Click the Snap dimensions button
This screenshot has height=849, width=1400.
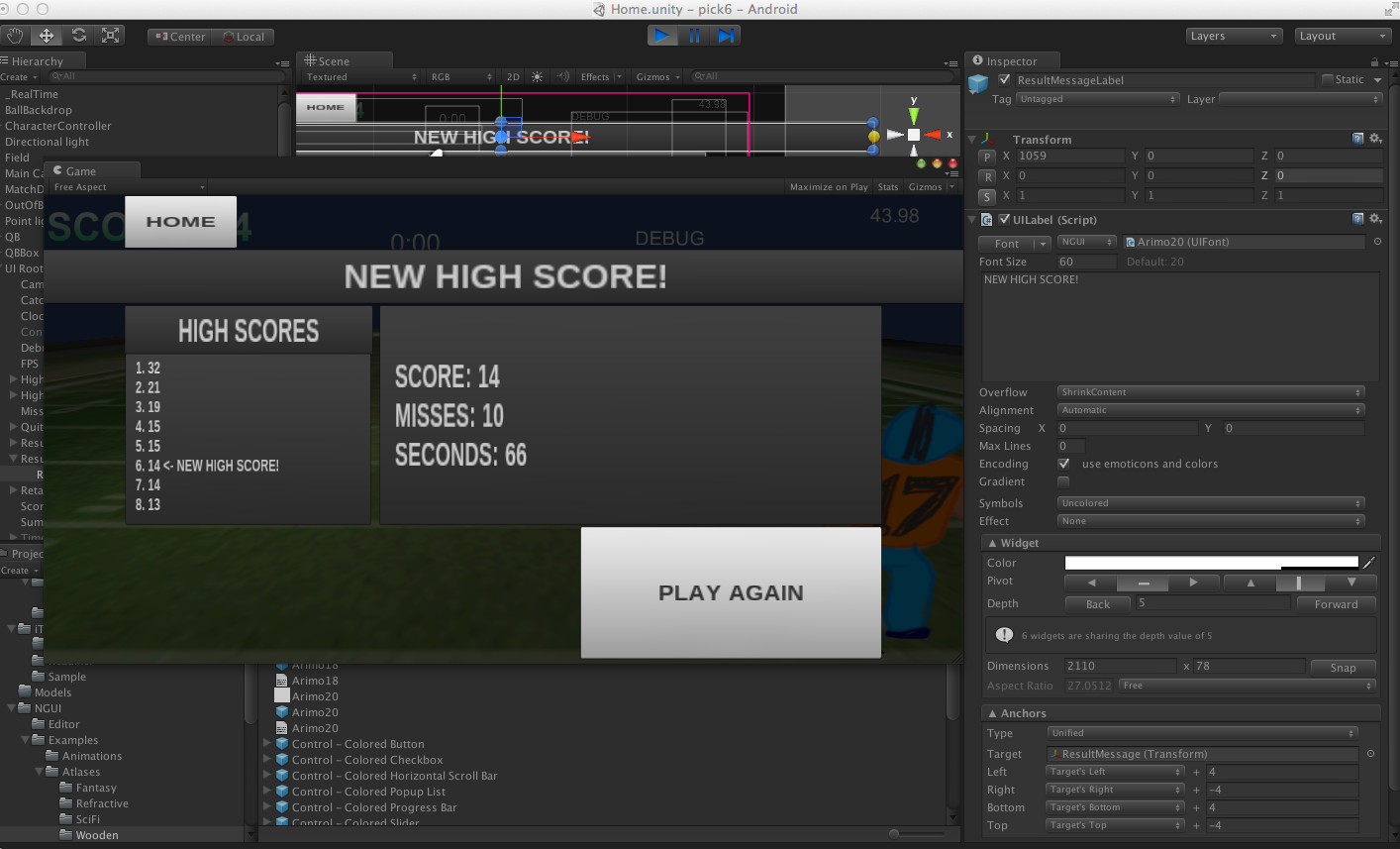coord(1343,668)
